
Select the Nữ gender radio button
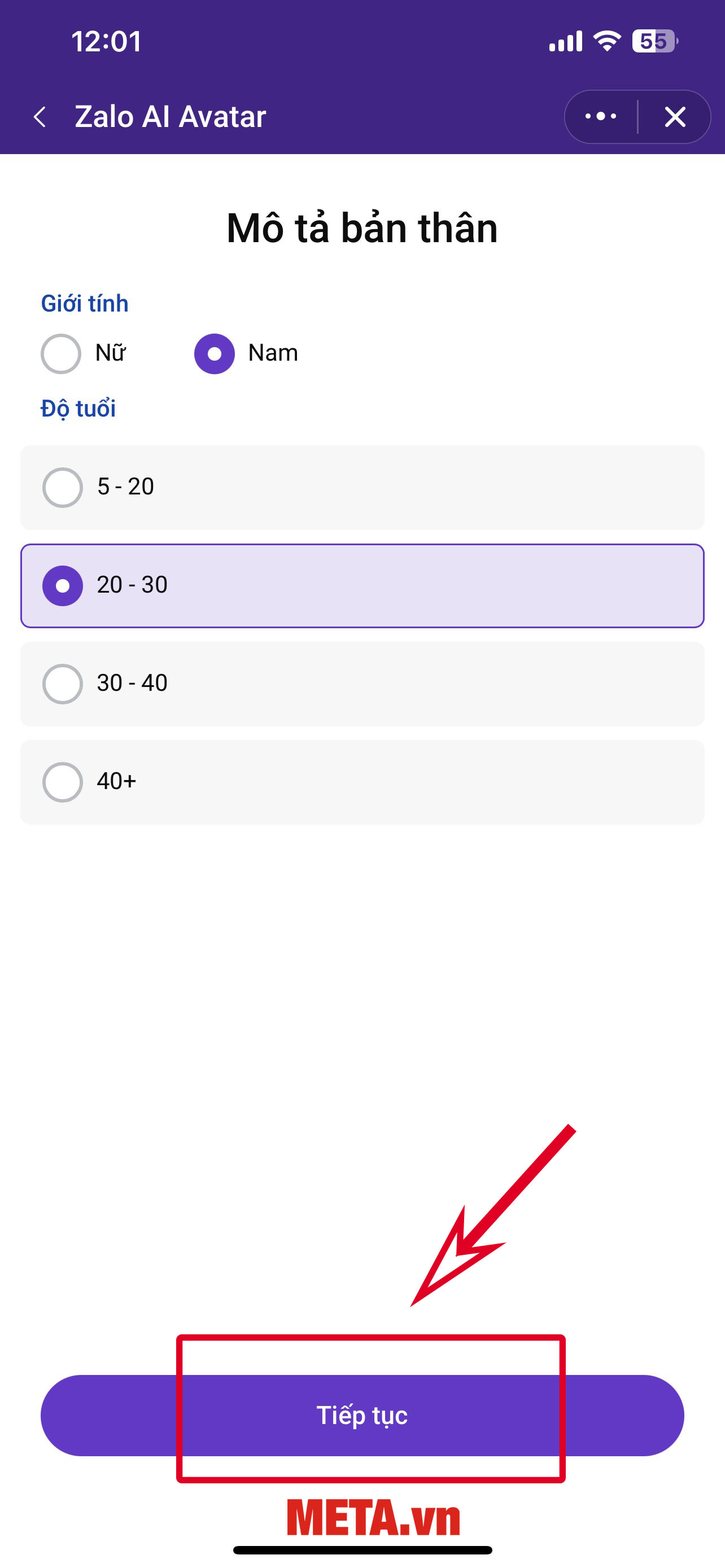61,354
